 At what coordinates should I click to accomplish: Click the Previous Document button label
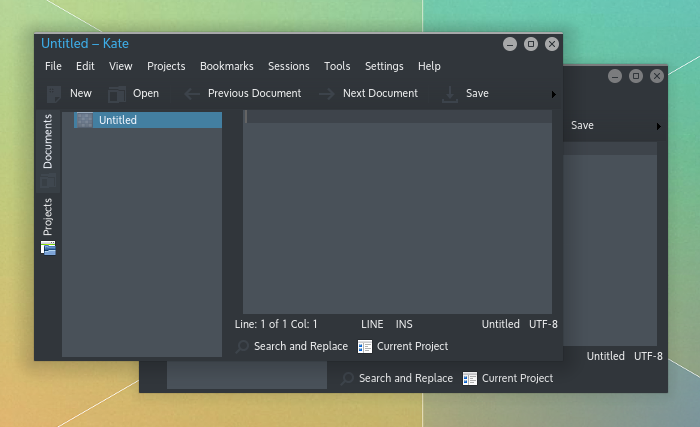(x=254, y=93)
